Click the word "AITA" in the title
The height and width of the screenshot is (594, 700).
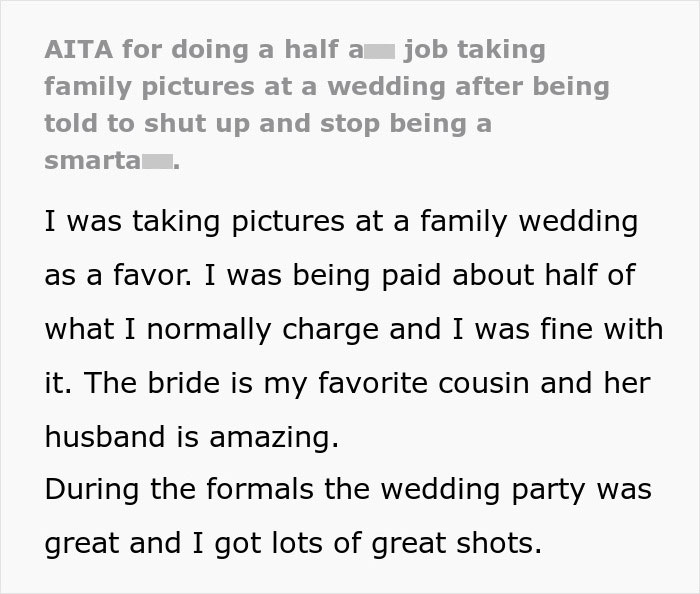click(x=80, y=48)
